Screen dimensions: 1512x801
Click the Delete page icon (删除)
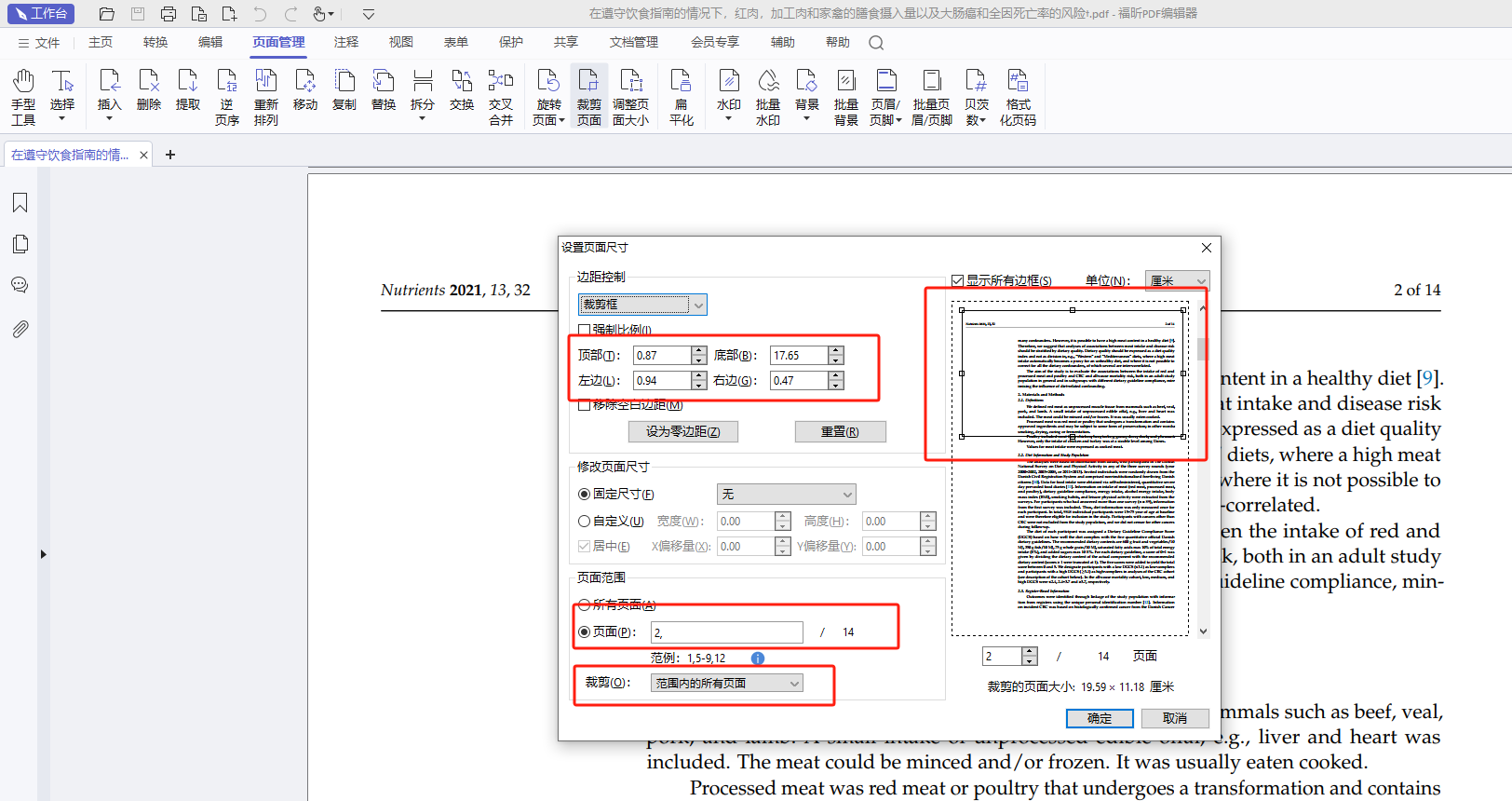point(149,90)
